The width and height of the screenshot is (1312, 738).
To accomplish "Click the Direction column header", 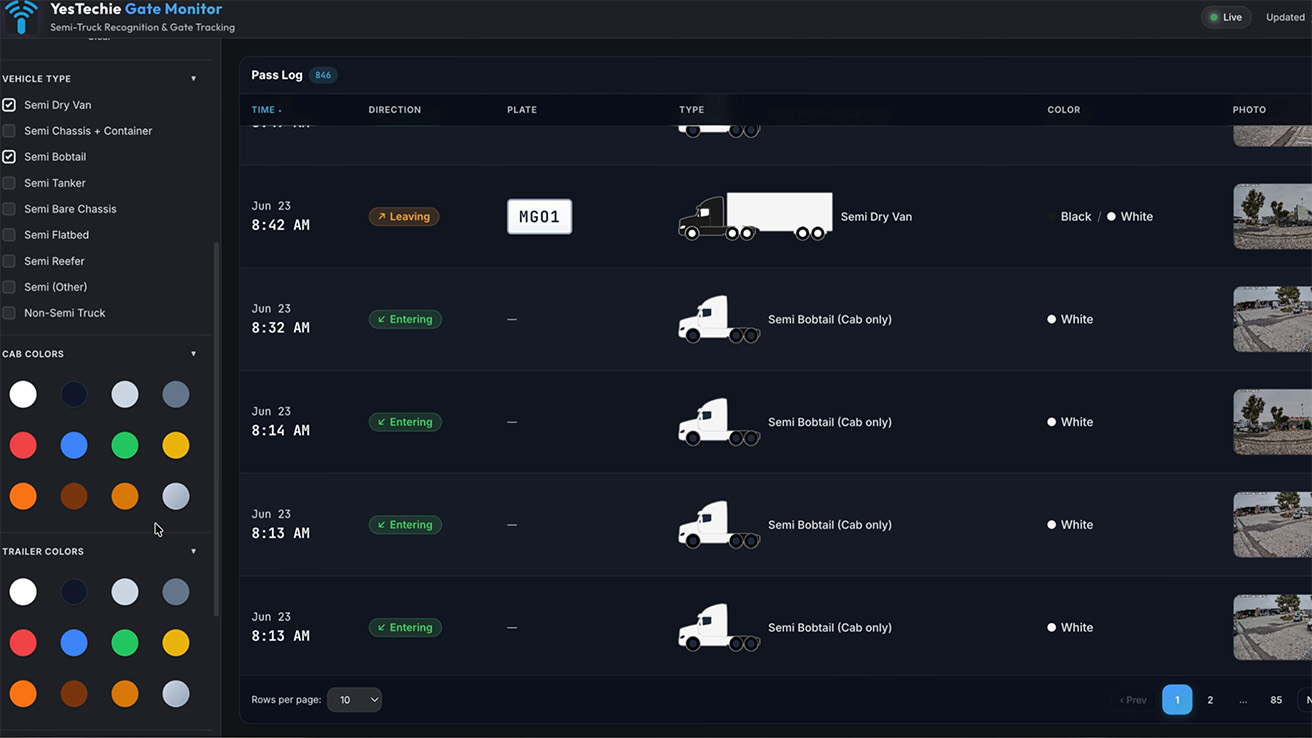I will tap(395, 110).
